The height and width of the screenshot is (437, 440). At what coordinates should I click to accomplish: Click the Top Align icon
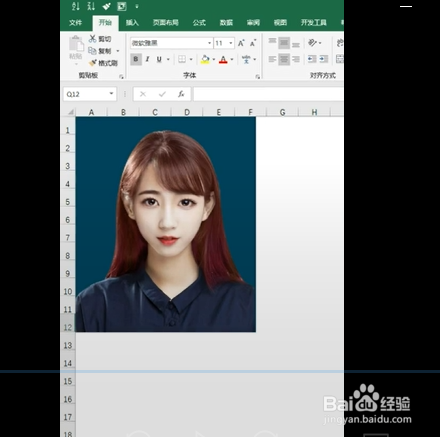pyautogui.click(x=272, y=42)
